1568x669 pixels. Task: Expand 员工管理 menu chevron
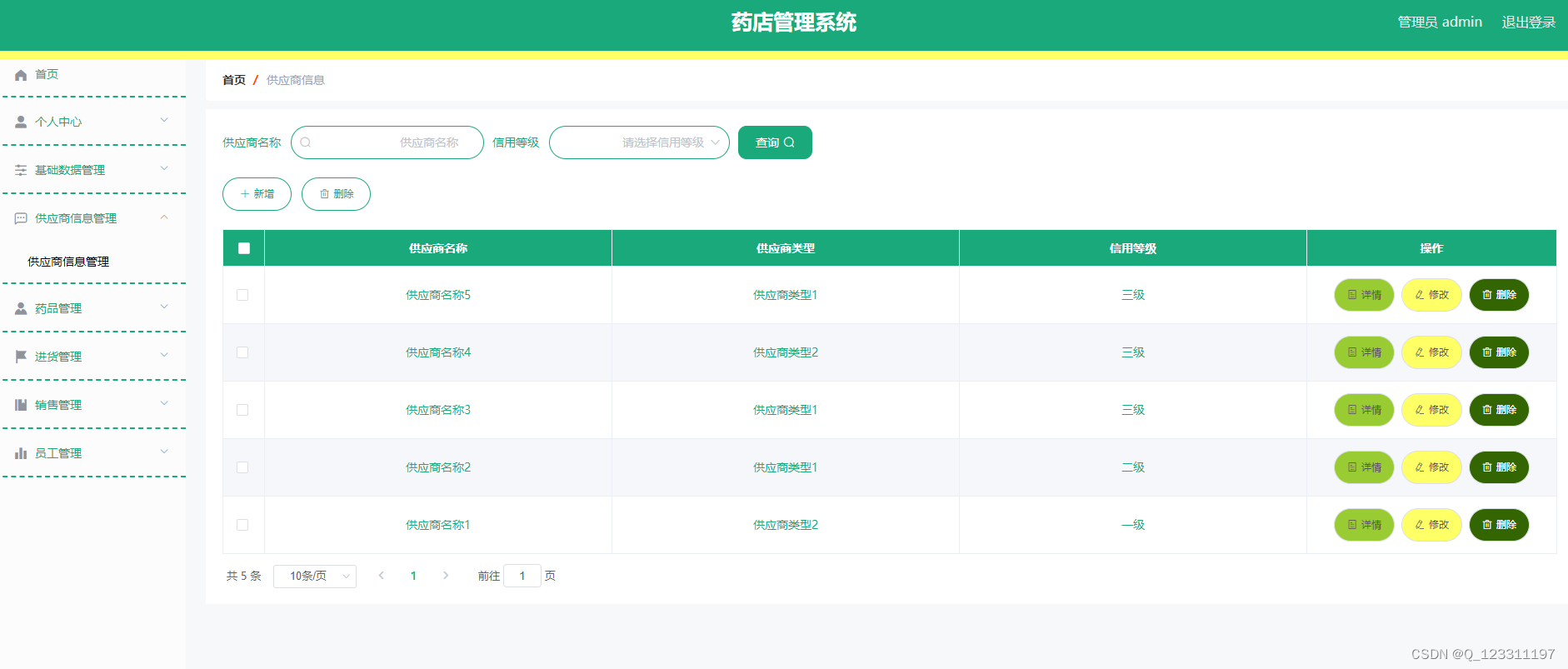point(164,452)
